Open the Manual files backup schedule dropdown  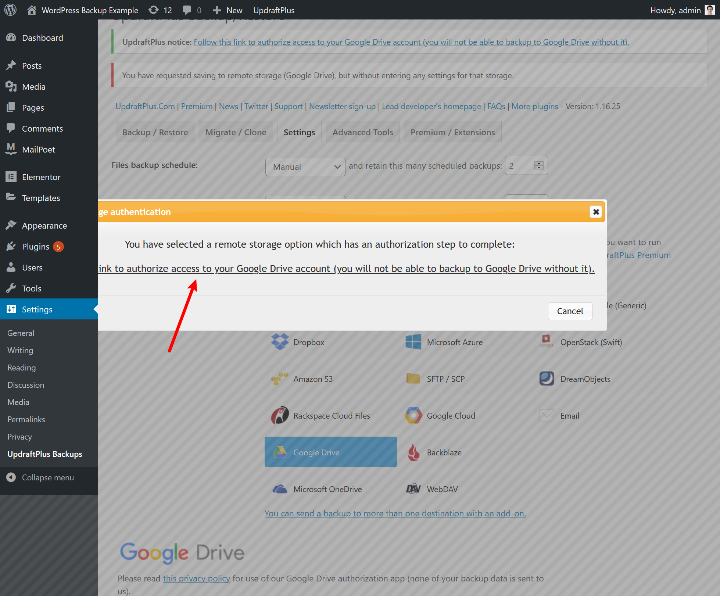pyautogui.click(x=305, y=167)
